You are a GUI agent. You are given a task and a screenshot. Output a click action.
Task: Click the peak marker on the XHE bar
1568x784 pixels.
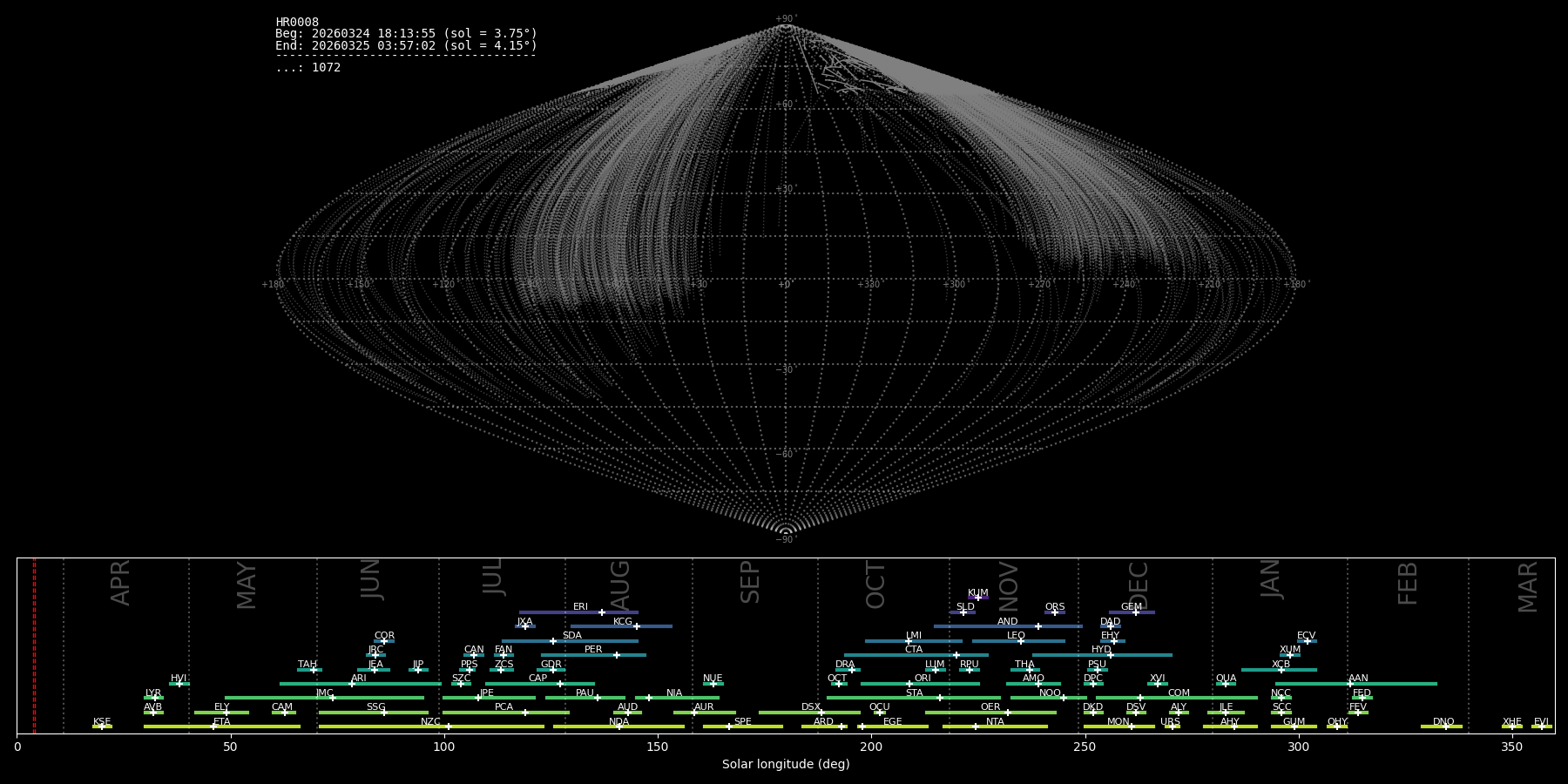[1511, 727]
